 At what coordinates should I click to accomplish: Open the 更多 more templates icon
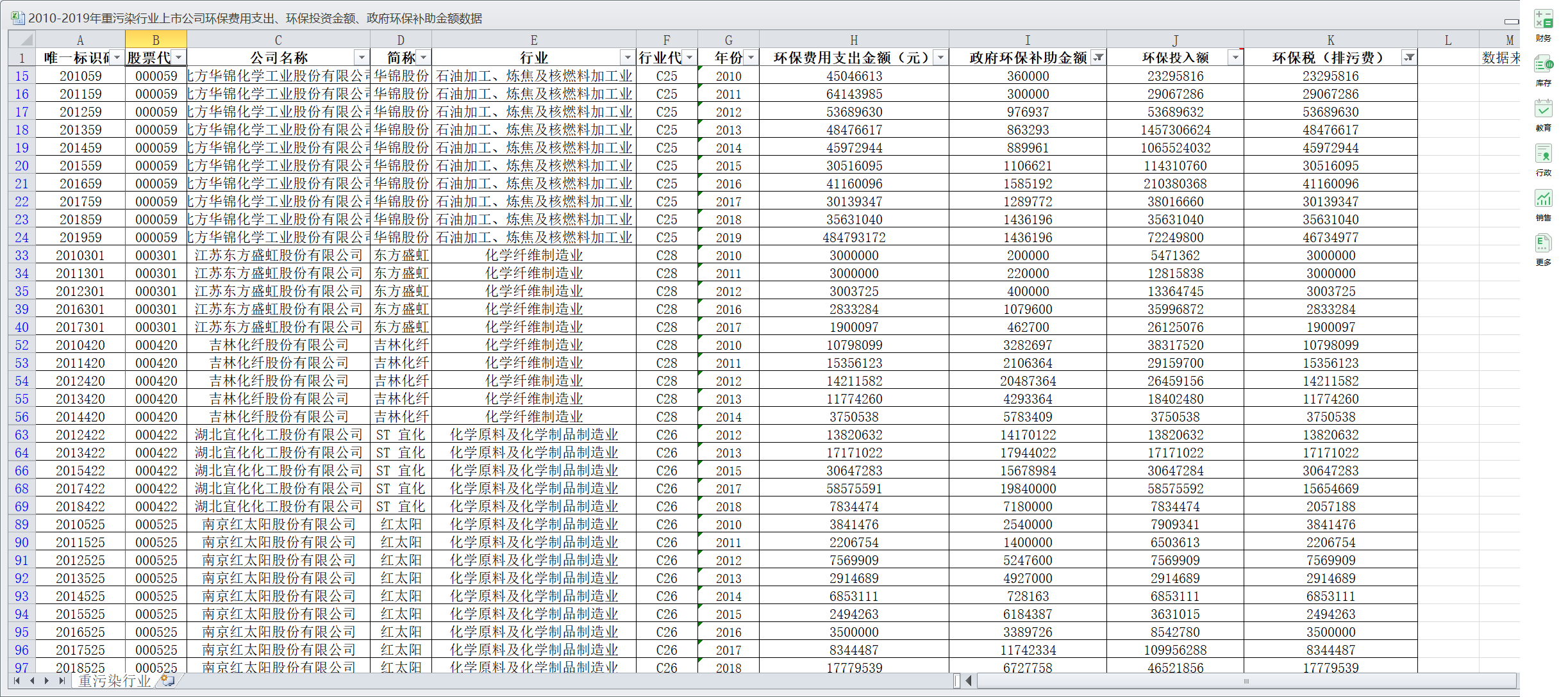[x=1543, y=244]
